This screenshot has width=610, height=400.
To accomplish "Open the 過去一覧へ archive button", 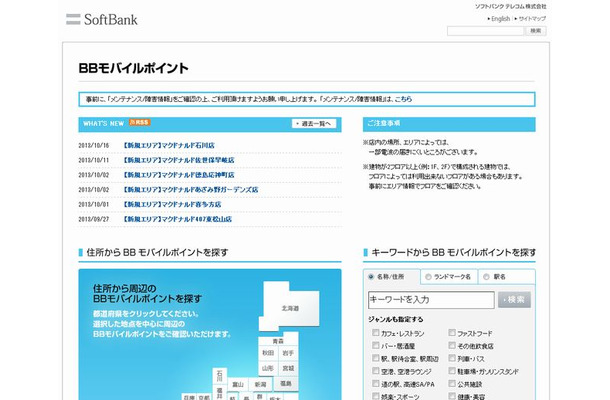I will [x=314, y=123].
